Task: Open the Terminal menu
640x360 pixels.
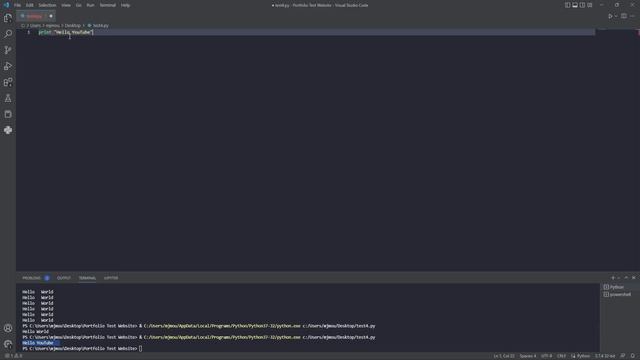Action: 108,5
